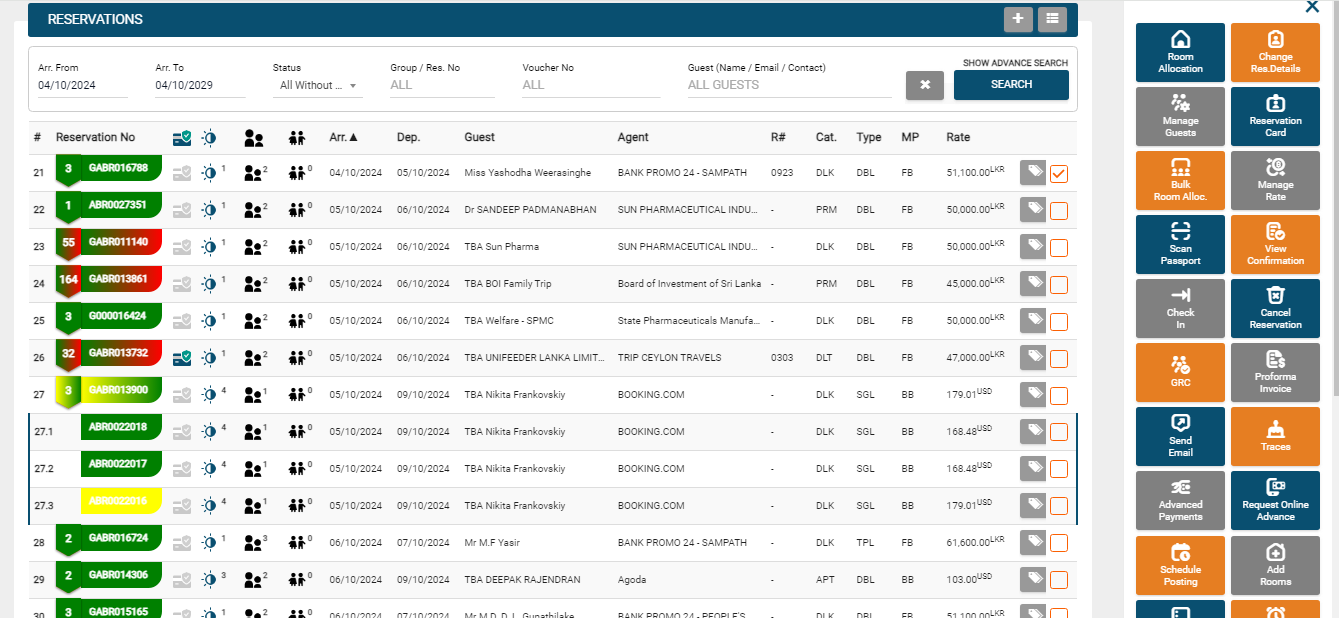Viewport: 1339px width, 618px height.
Task: Tick checkbox for GABR016724 row
Action: pos(1059,543)
